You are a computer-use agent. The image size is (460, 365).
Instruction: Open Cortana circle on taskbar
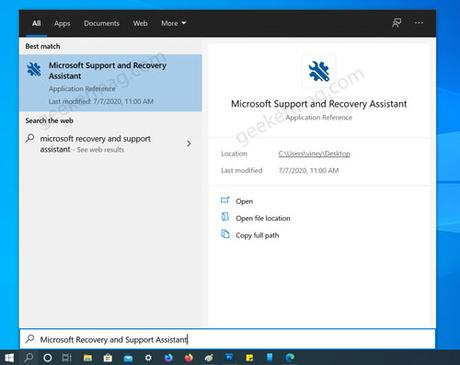[48, 358]
